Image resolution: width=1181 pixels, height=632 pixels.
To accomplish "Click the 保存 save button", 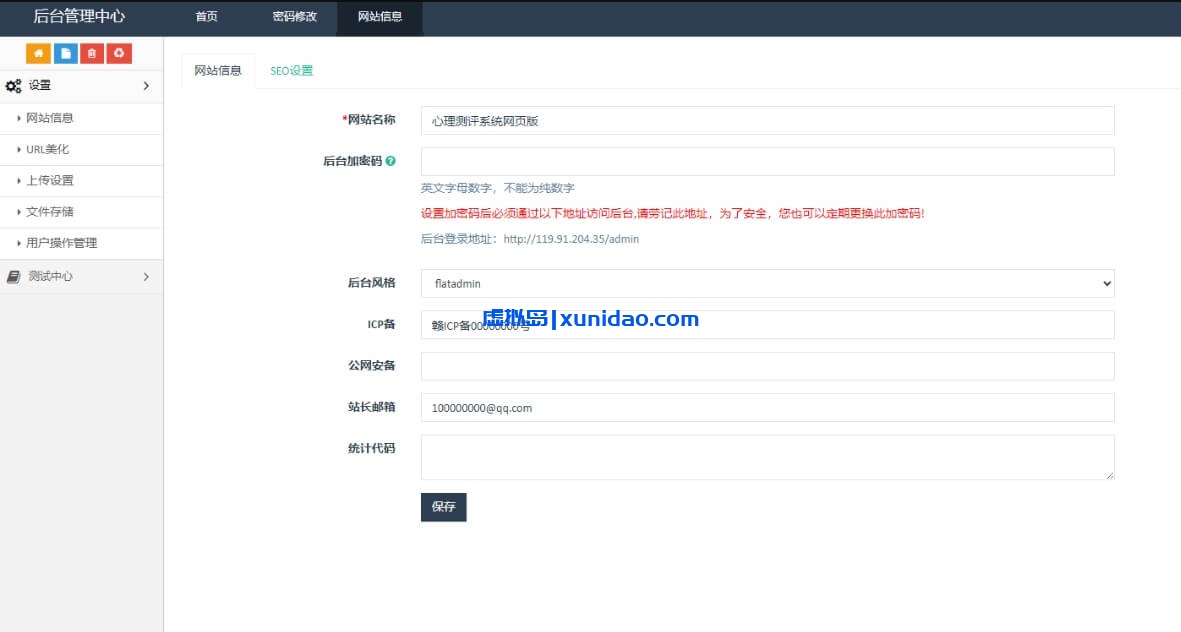I will click(443, 507).
